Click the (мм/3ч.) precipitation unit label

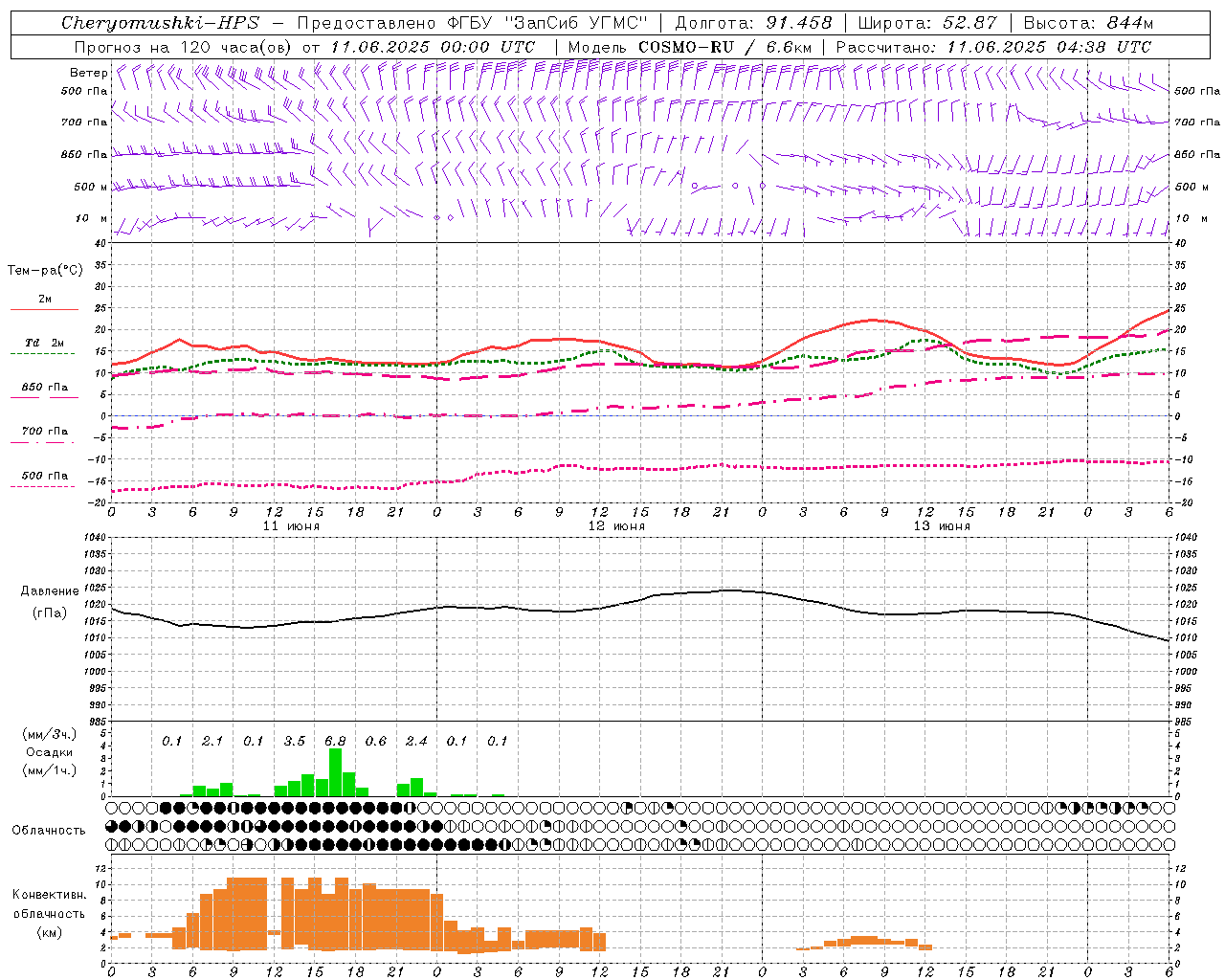coord(50,735)
